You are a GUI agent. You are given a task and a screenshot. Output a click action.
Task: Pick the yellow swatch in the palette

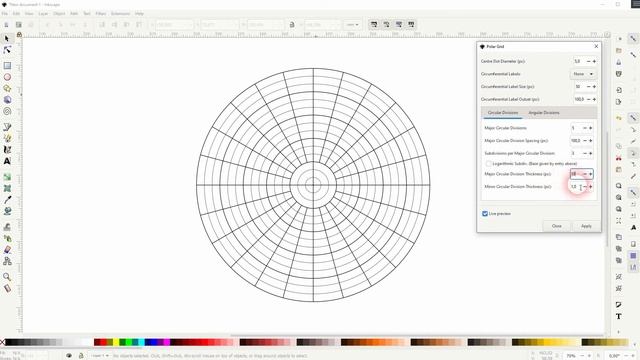116,342
